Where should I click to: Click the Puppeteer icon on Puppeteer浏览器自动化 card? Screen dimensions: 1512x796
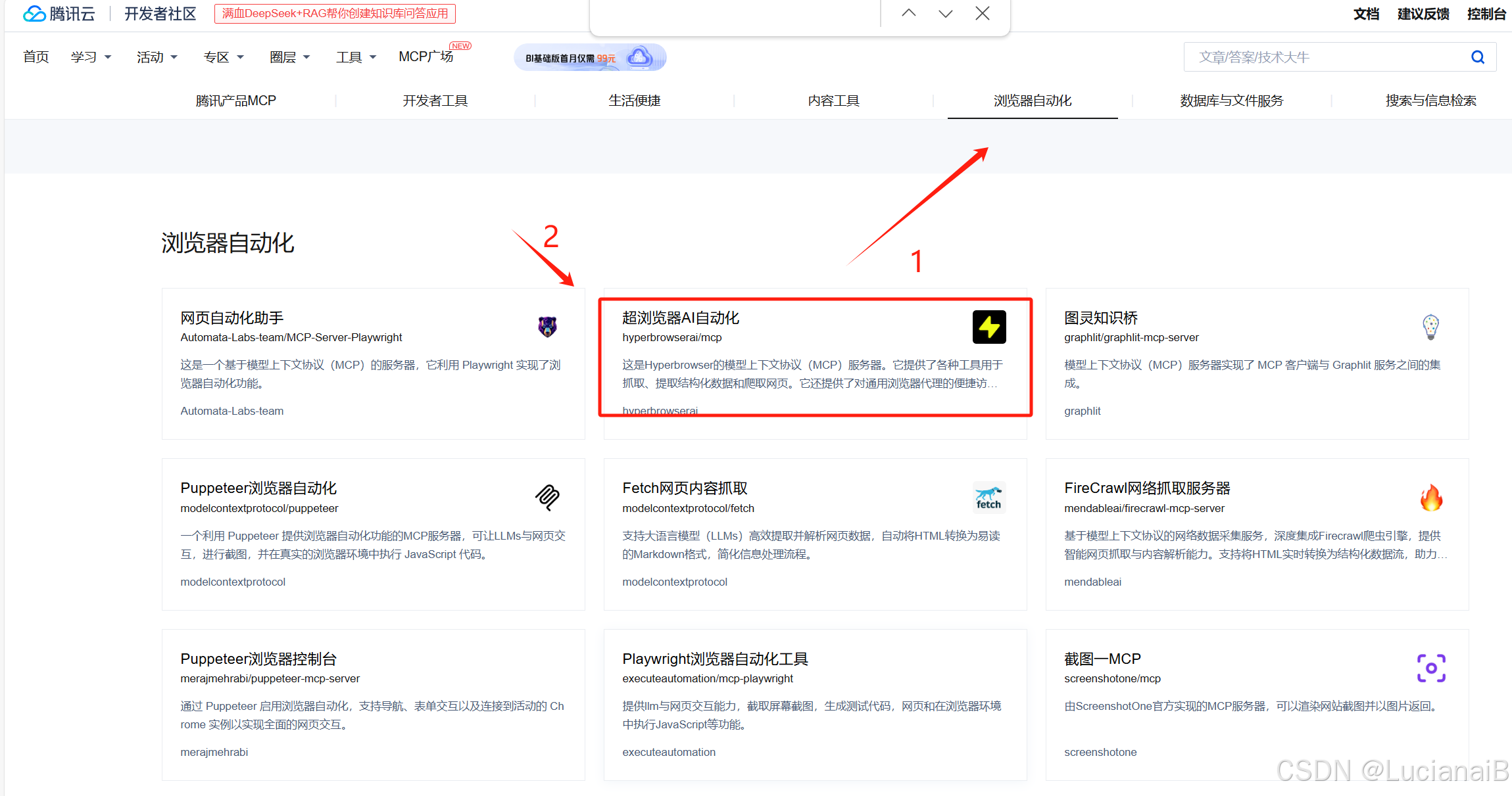click(x=547, y=498)
